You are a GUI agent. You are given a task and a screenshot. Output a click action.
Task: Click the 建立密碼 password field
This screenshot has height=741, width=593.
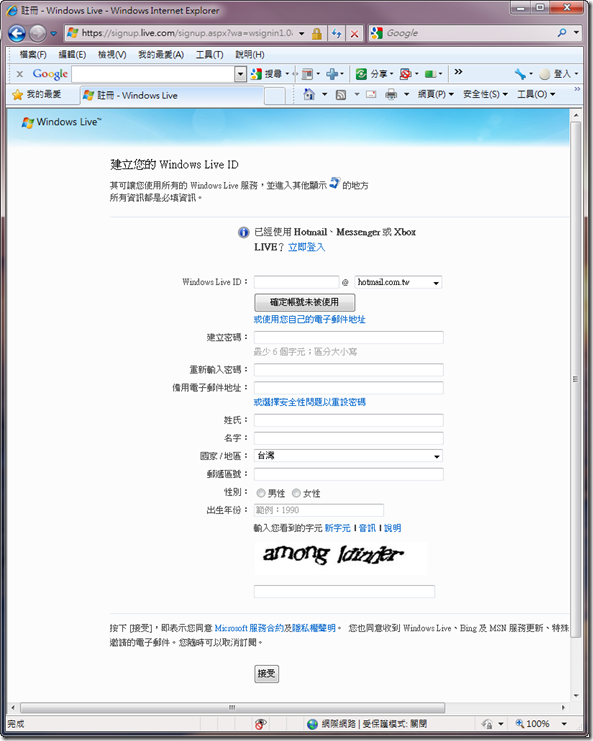349,337
